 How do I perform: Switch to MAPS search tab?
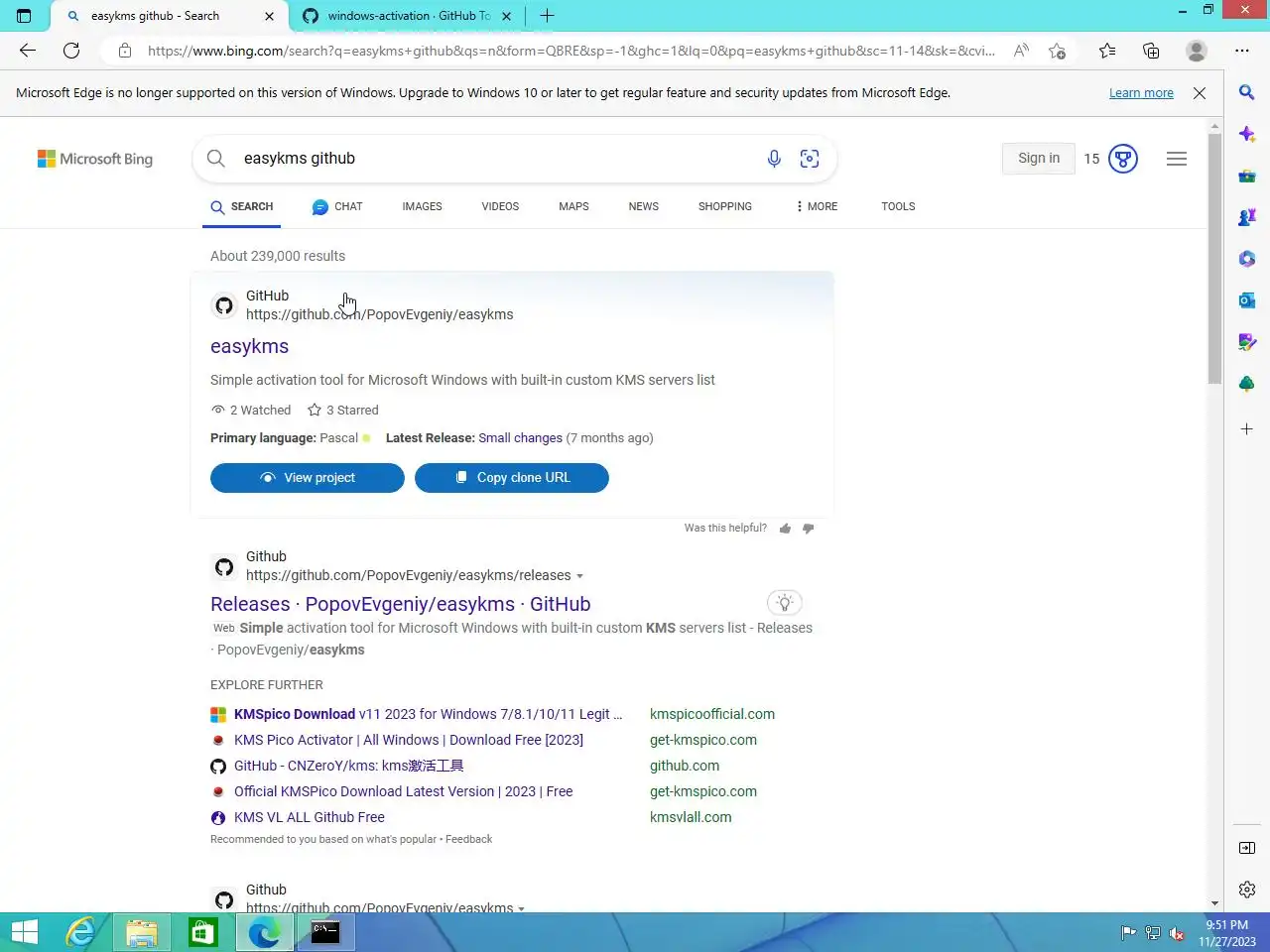click(573, 206)
